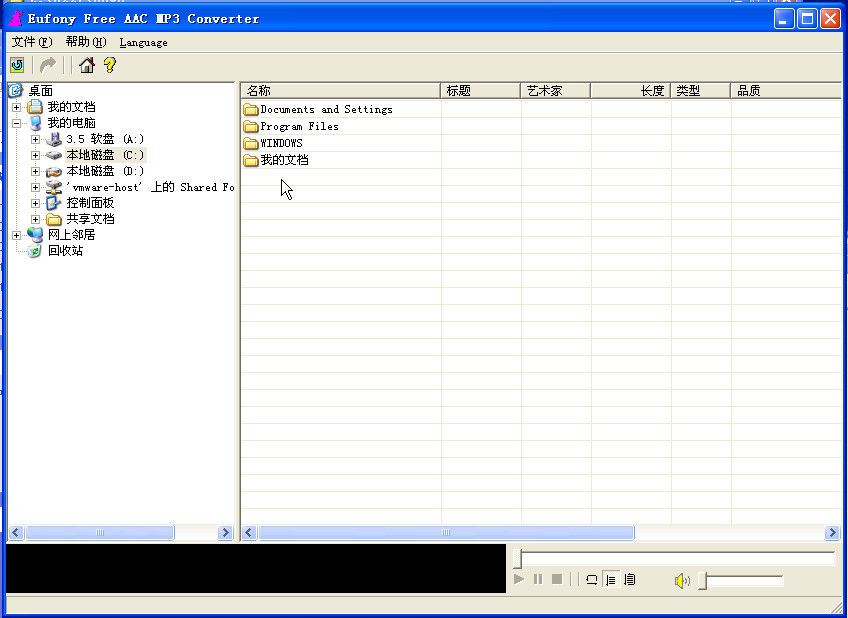Screen dimensions: 848x618
Task: Click the yellow question mark help icon
Action: click(x=110, y=65)
